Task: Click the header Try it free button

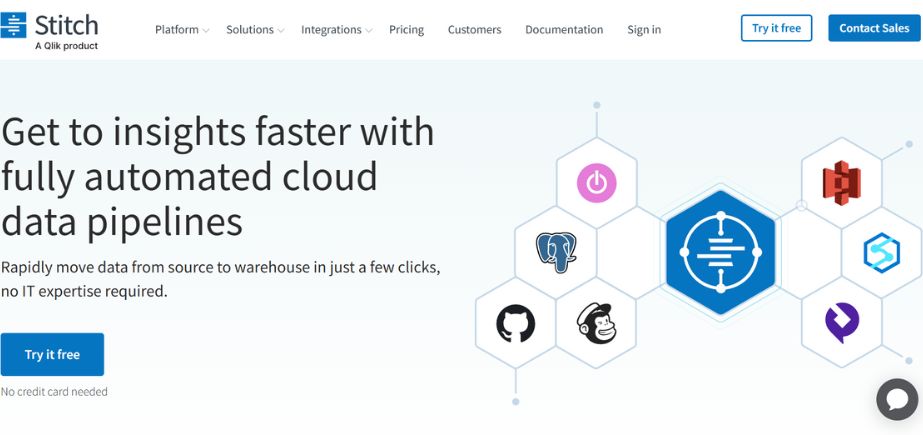Action: coord(776,28)
